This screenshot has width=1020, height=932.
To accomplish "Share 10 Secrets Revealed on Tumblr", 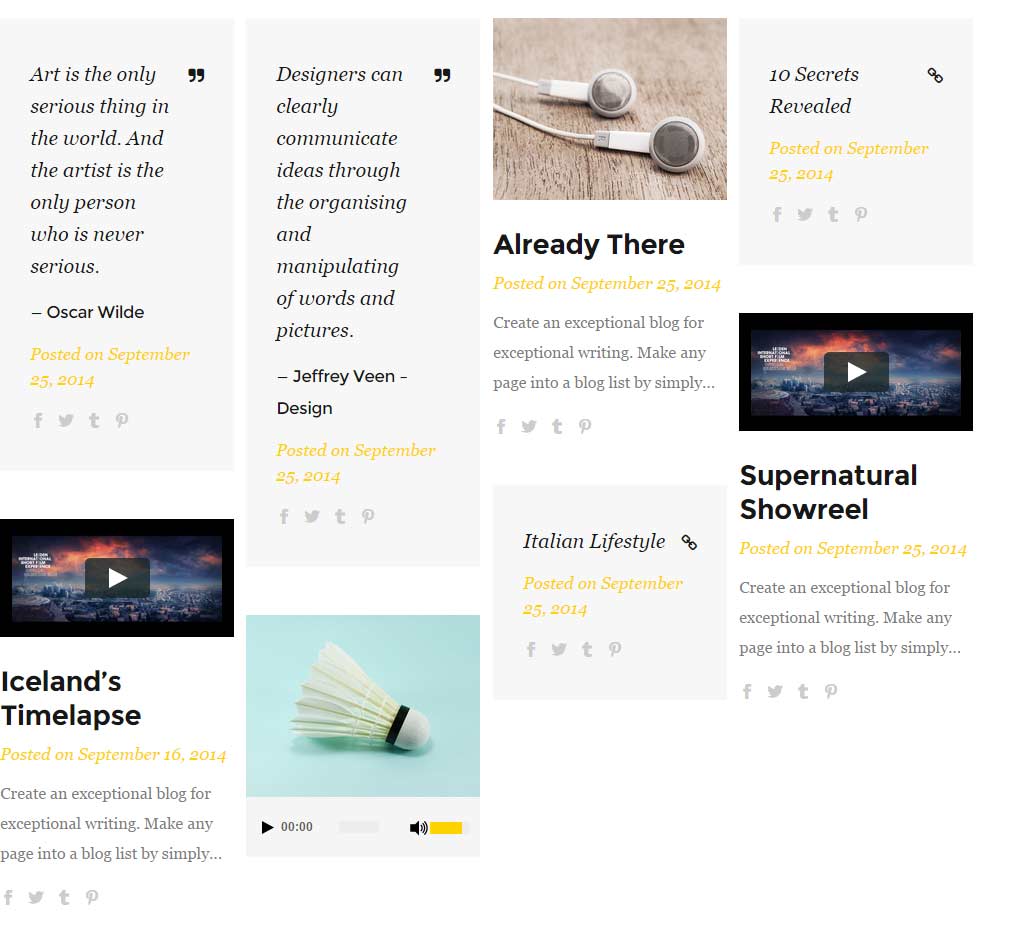I will pos(833,214).
